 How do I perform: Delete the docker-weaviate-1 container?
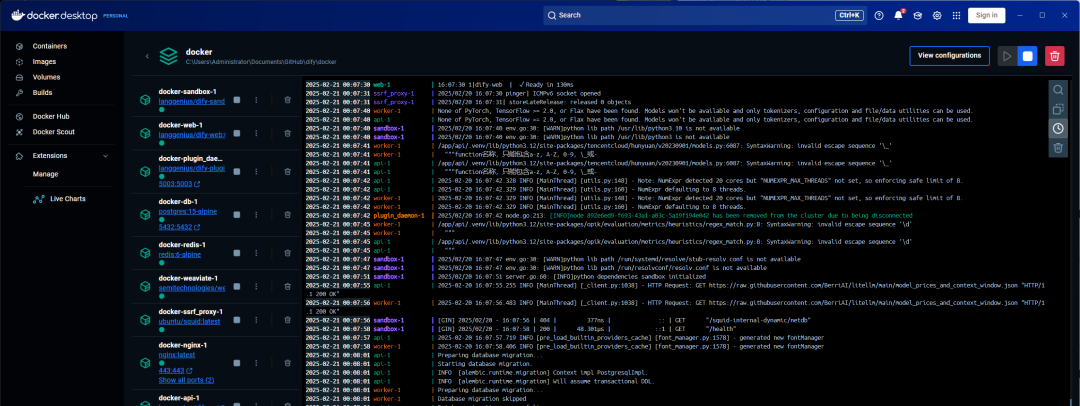[287, 287]
